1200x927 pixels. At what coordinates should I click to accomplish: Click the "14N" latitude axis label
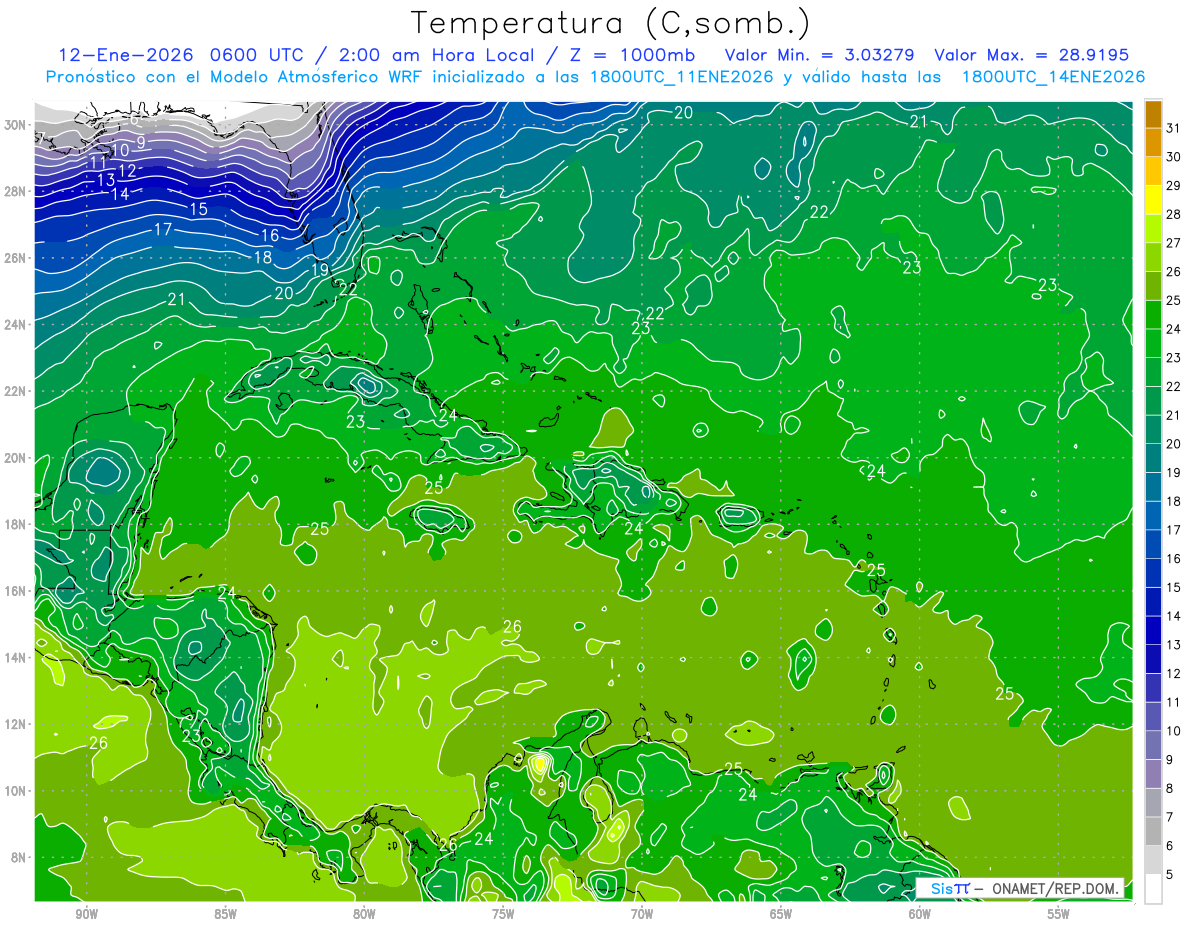pos(16,657)
